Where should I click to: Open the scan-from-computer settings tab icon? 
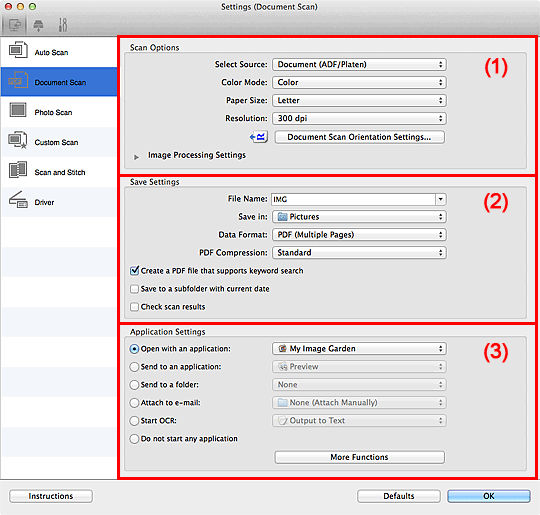pyautogui.click(x=14, y=25)
